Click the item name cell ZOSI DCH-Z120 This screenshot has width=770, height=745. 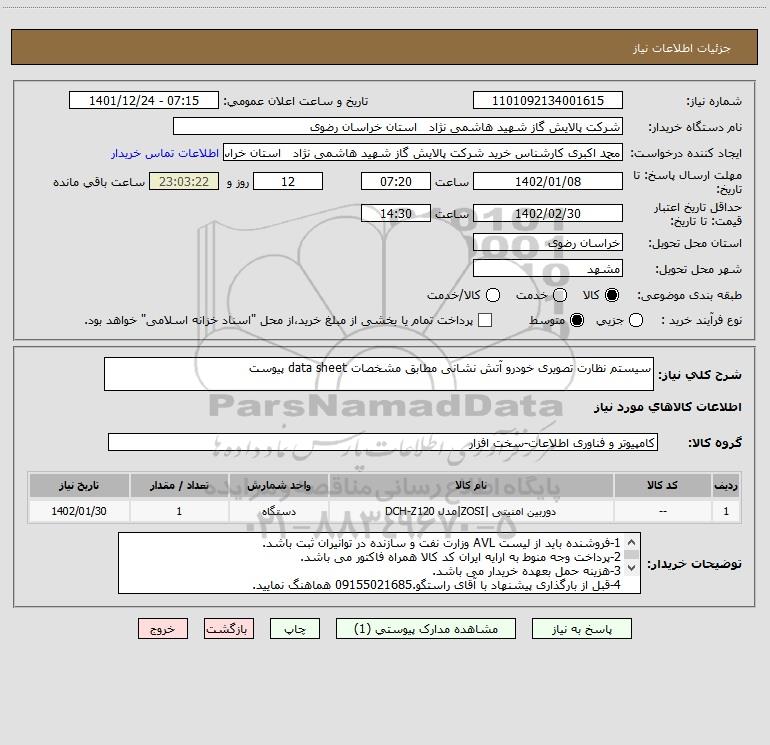coord(471,511)
